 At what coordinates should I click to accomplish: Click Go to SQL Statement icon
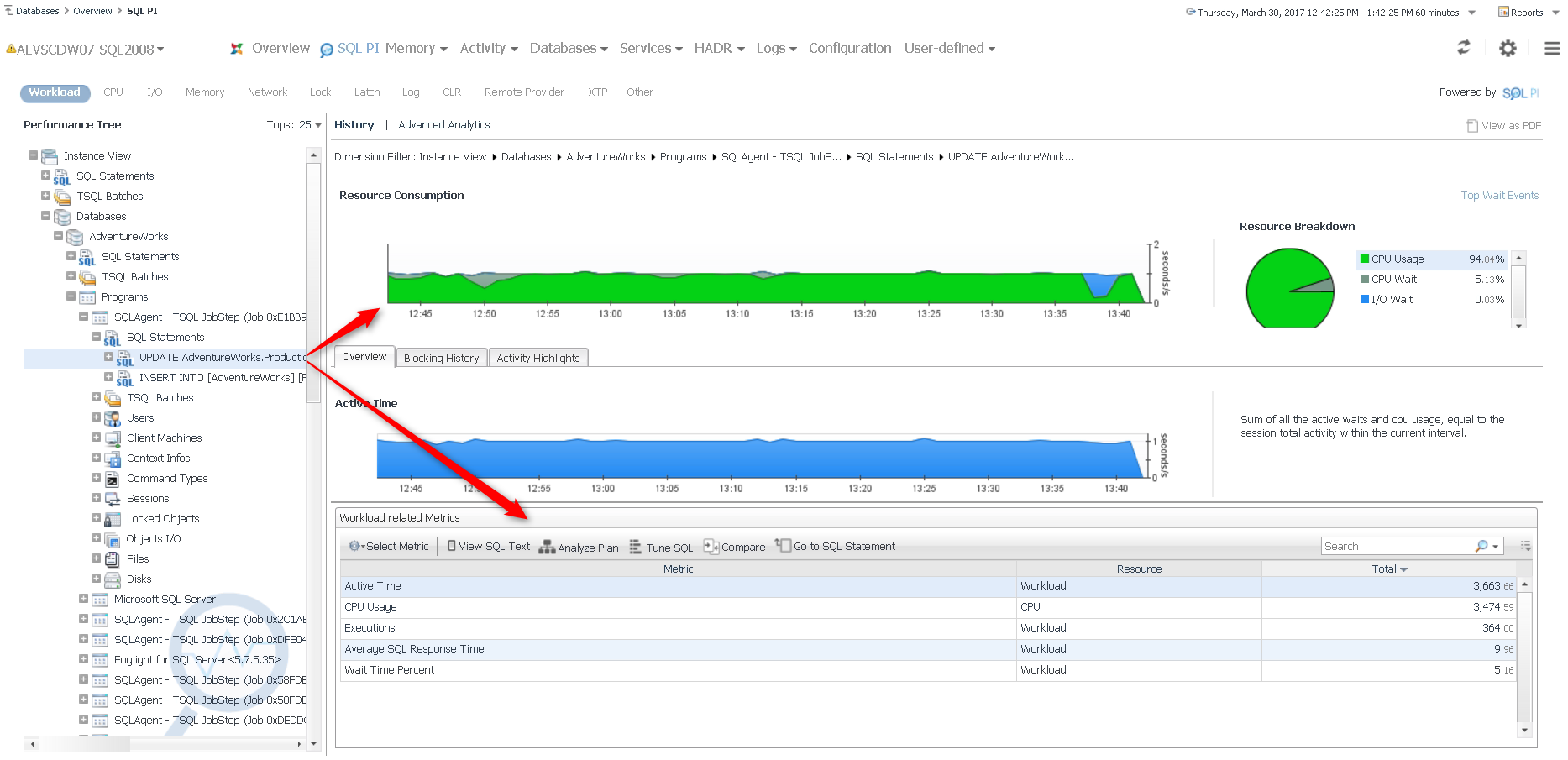783,546
